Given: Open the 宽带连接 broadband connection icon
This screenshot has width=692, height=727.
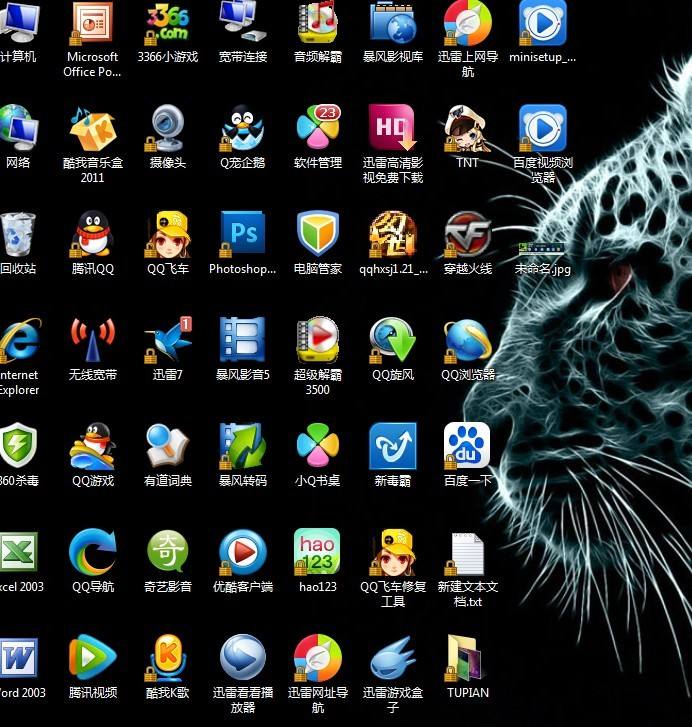Looking at the screenshot, I should pyautogui.click(x=242, y=23).
